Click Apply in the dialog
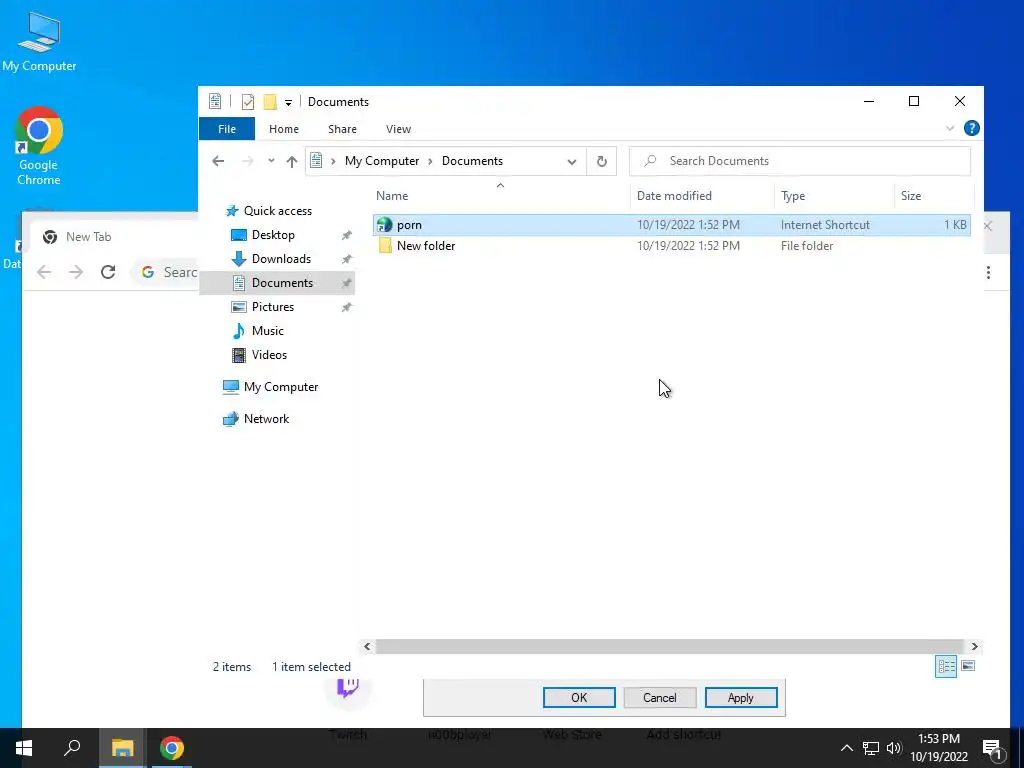Viewport: 1024px width, 768px height. [741, 697]
